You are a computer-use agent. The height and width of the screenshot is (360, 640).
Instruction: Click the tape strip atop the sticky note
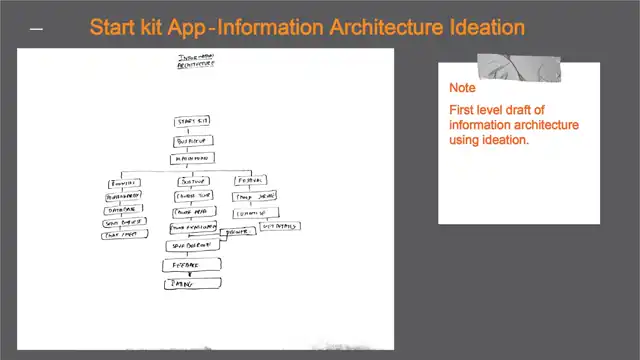(519, 67)
